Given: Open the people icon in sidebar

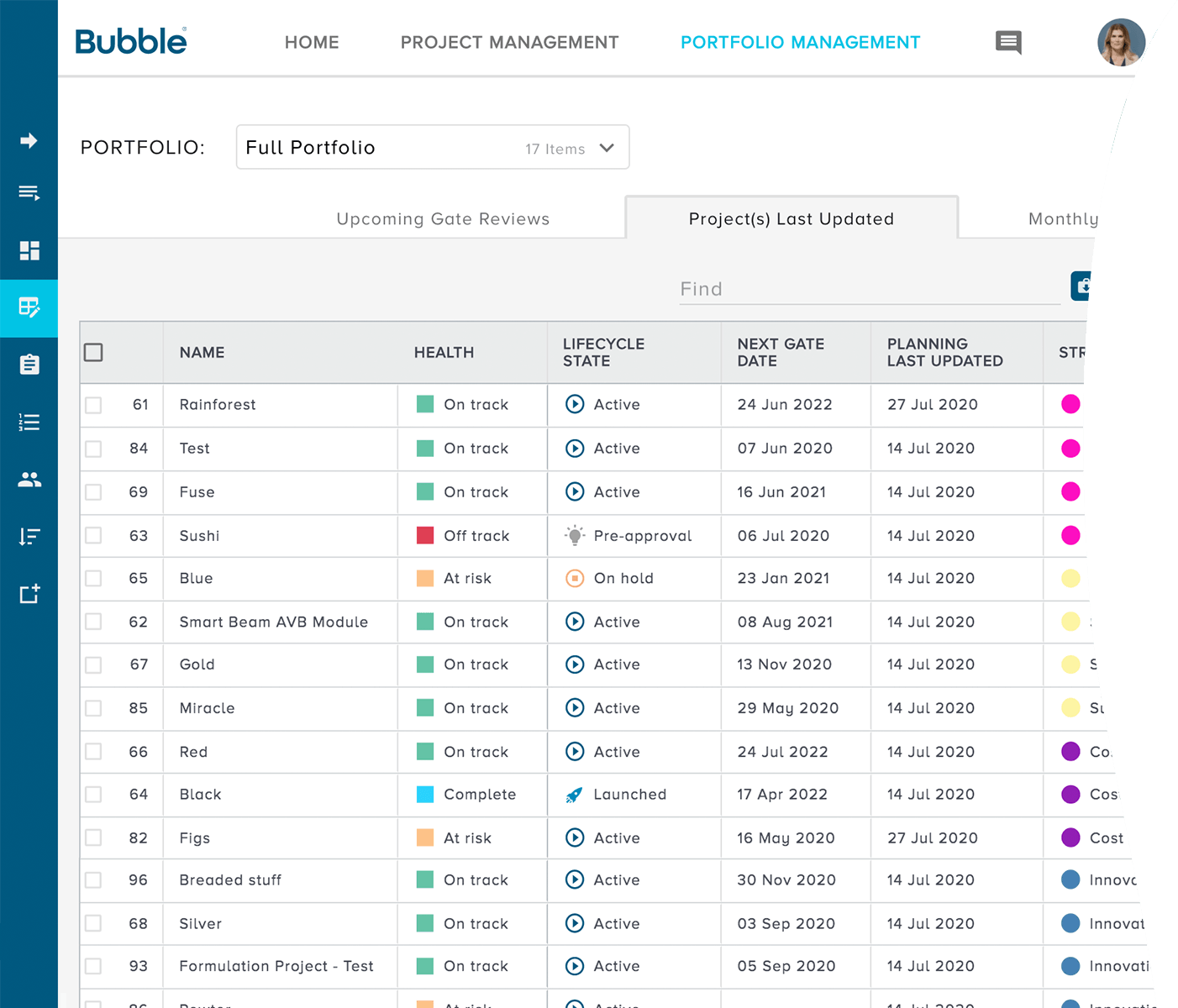Looking at the screenshot, I should 29,480.
